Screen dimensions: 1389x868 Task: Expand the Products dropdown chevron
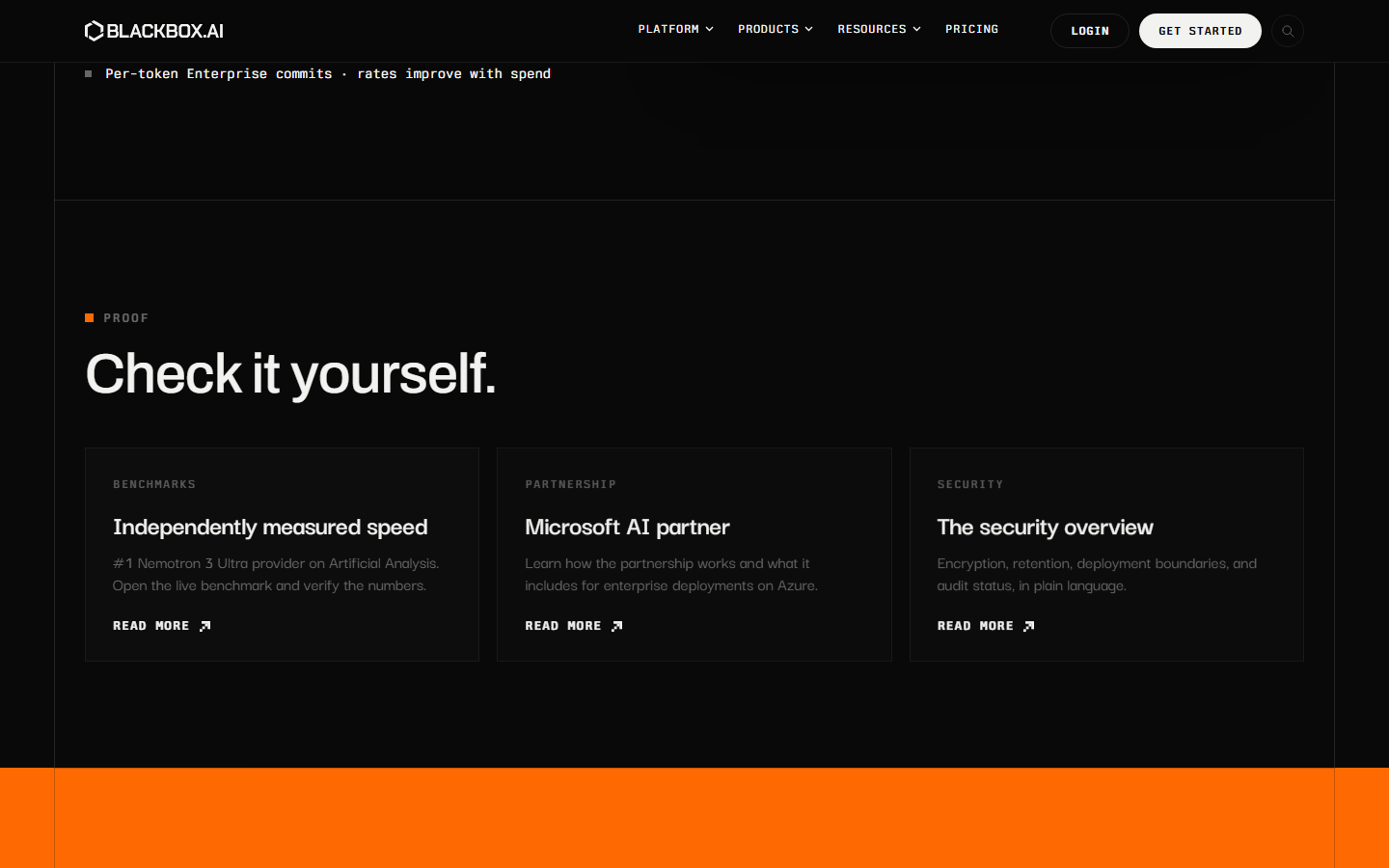pos(809,29)
